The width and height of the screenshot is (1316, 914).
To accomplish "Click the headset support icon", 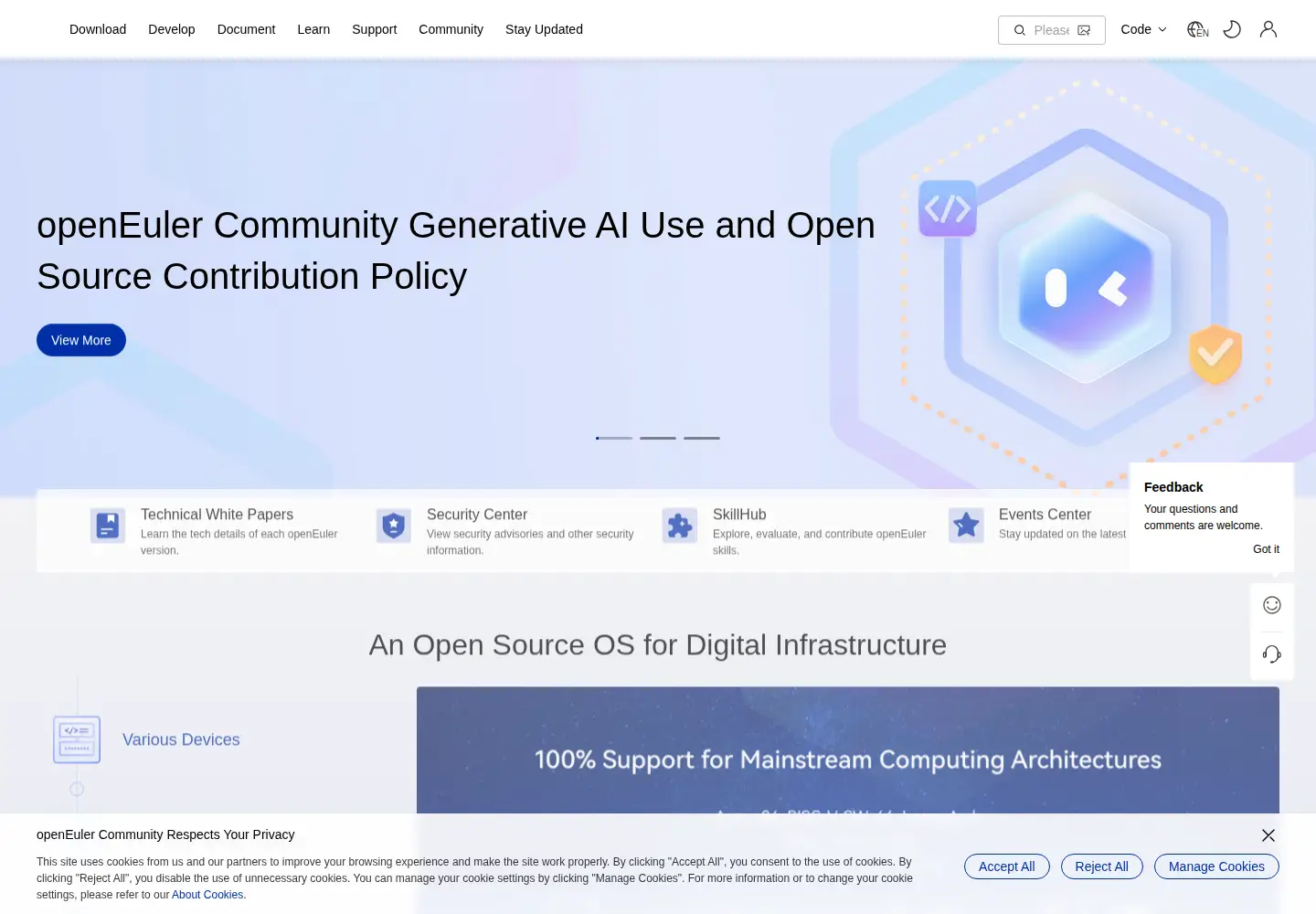I will (x=1272, y=654).
